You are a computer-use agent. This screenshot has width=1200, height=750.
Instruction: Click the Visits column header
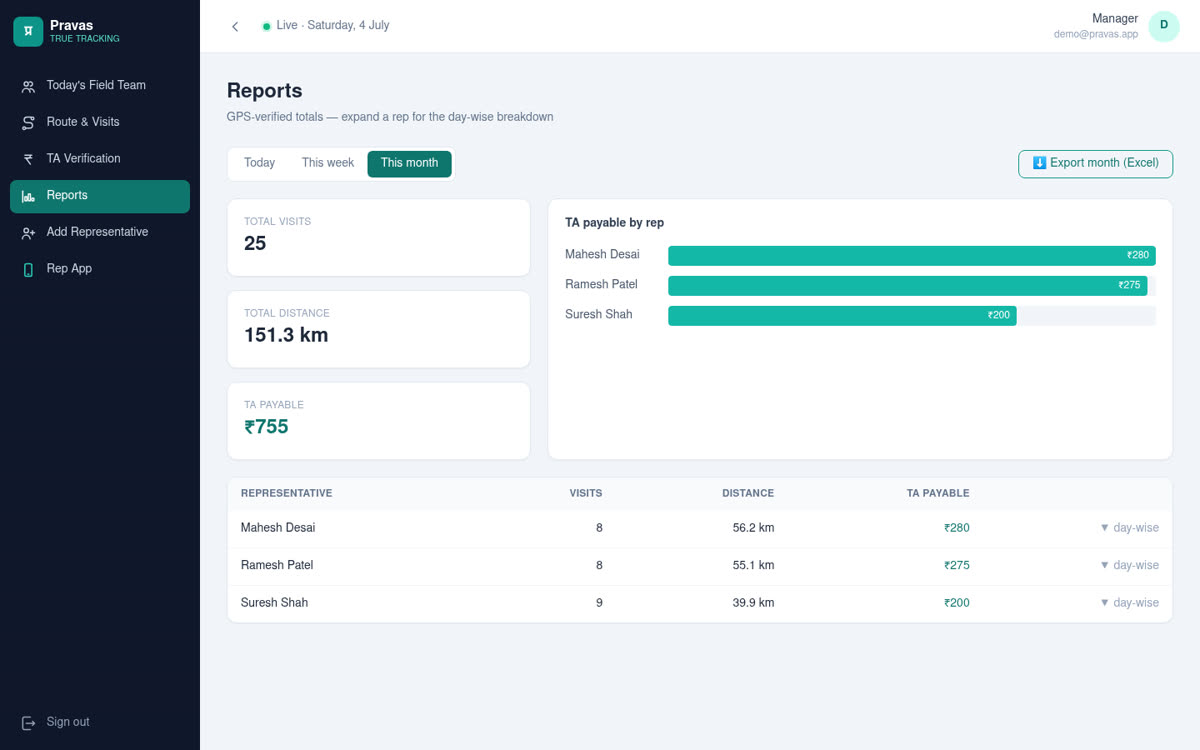[x=586, y=493]
